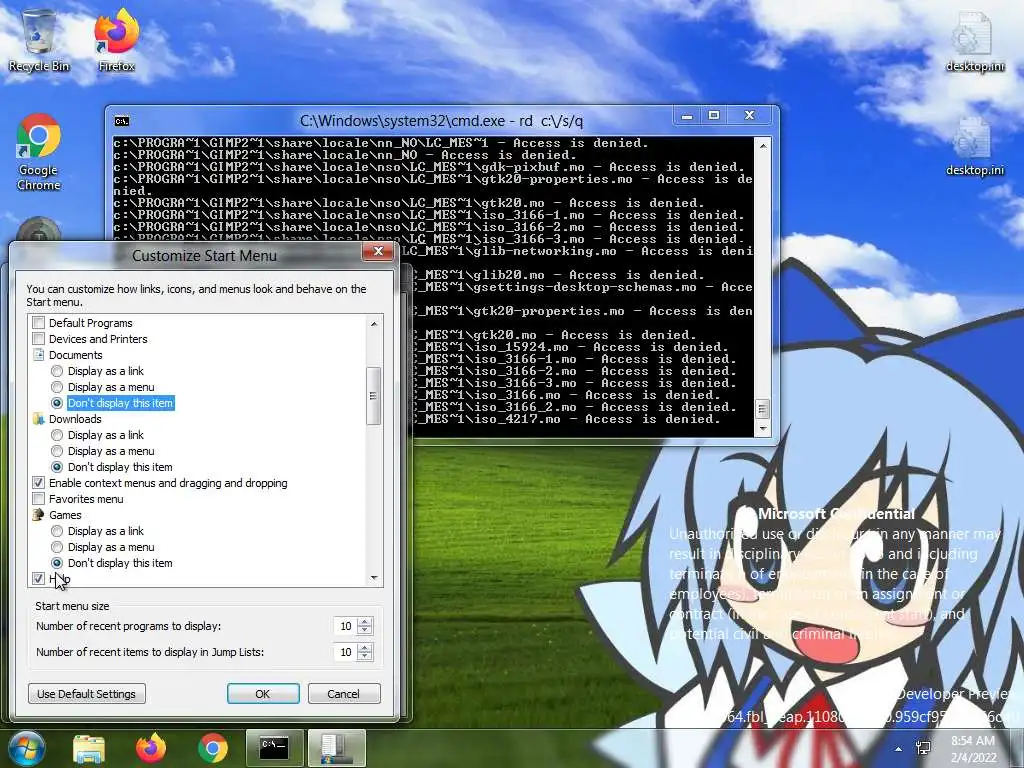Click the Downloads folder icon in the list
The image size is (1024, 768).
[x=39, y=419]
